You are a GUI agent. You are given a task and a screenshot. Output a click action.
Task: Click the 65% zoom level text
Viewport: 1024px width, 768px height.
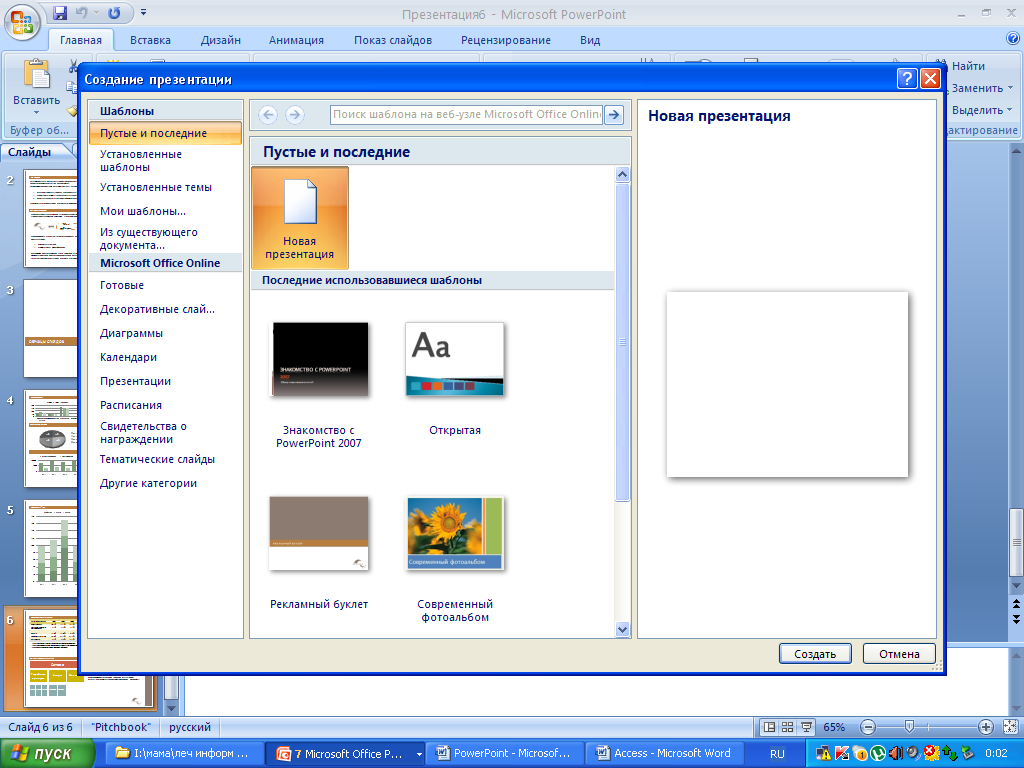pos(834,727)
